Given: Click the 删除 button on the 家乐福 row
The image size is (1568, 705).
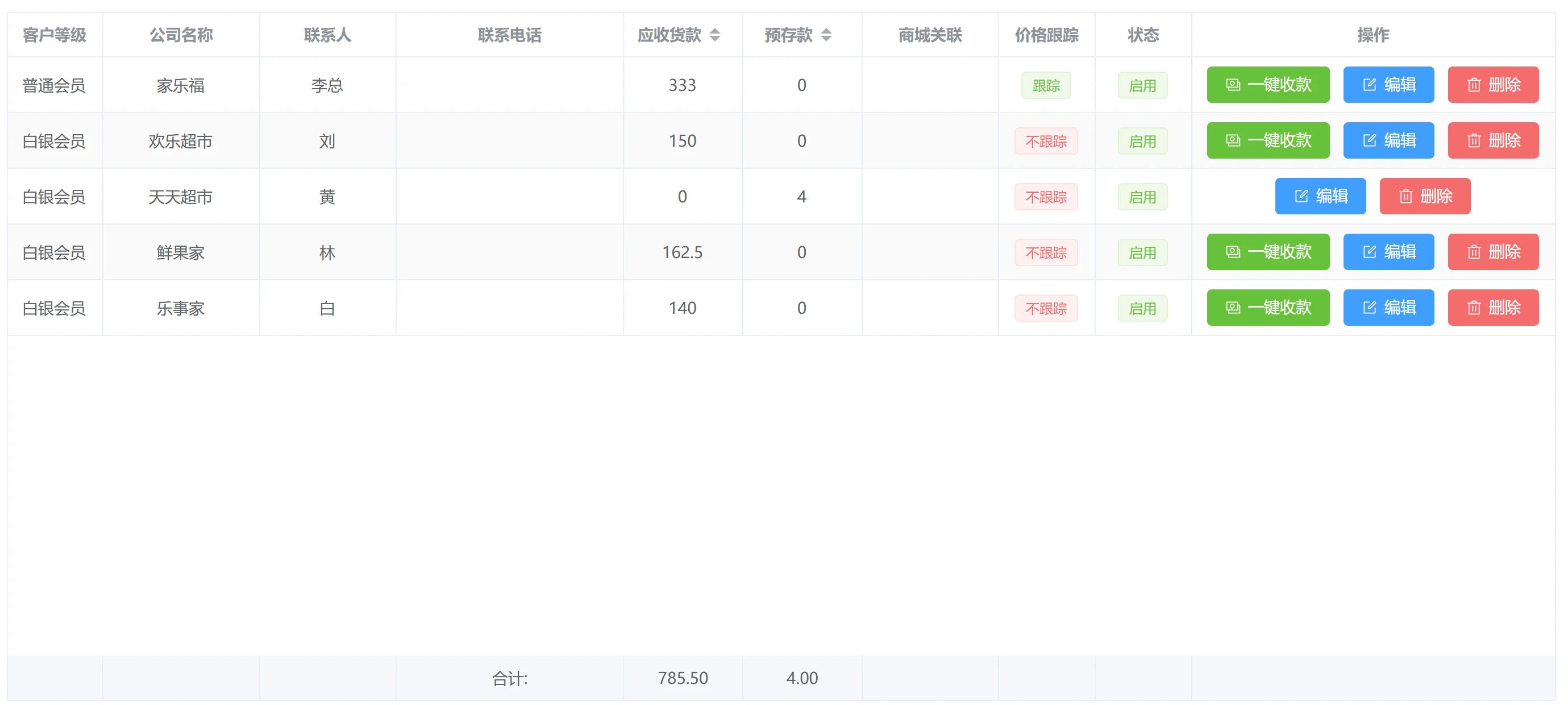Looking at the screenshot, I should (1493, 85).
